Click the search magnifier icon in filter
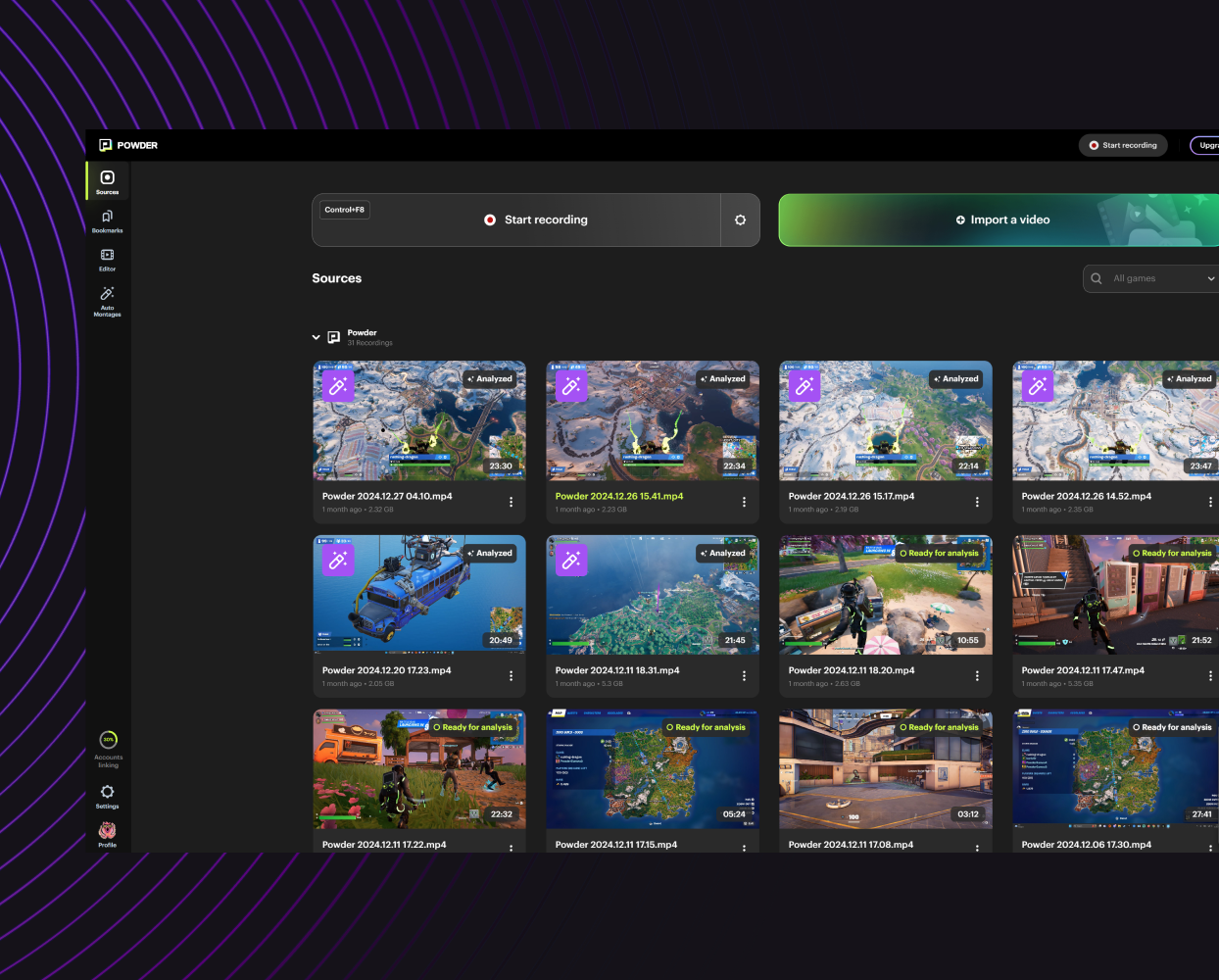1219x980 pixels. tap(1097, 278)
